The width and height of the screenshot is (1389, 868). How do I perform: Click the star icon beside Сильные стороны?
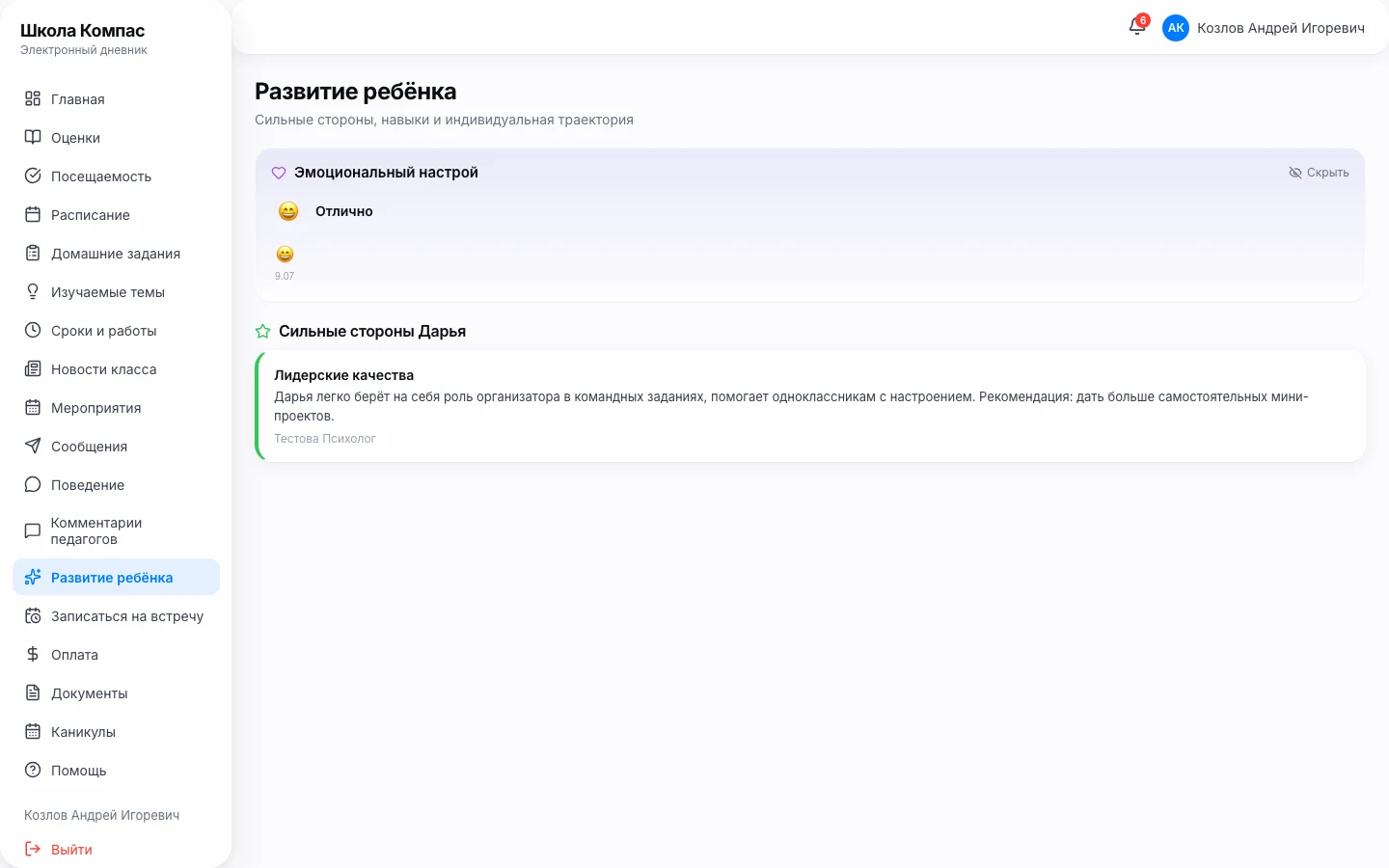pyautogui.click(x=262, y=331)
